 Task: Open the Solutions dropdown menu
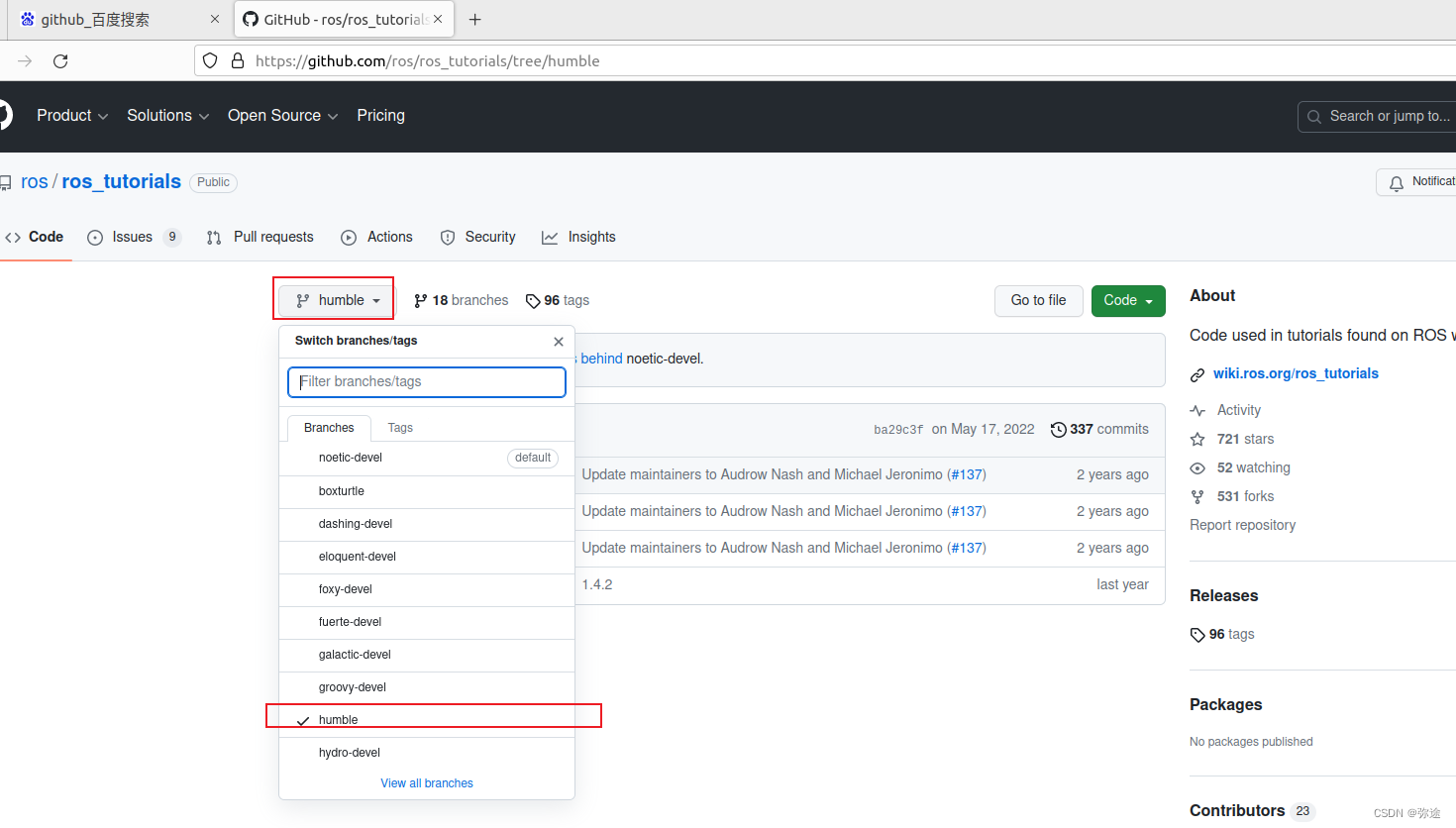point(168,116)
